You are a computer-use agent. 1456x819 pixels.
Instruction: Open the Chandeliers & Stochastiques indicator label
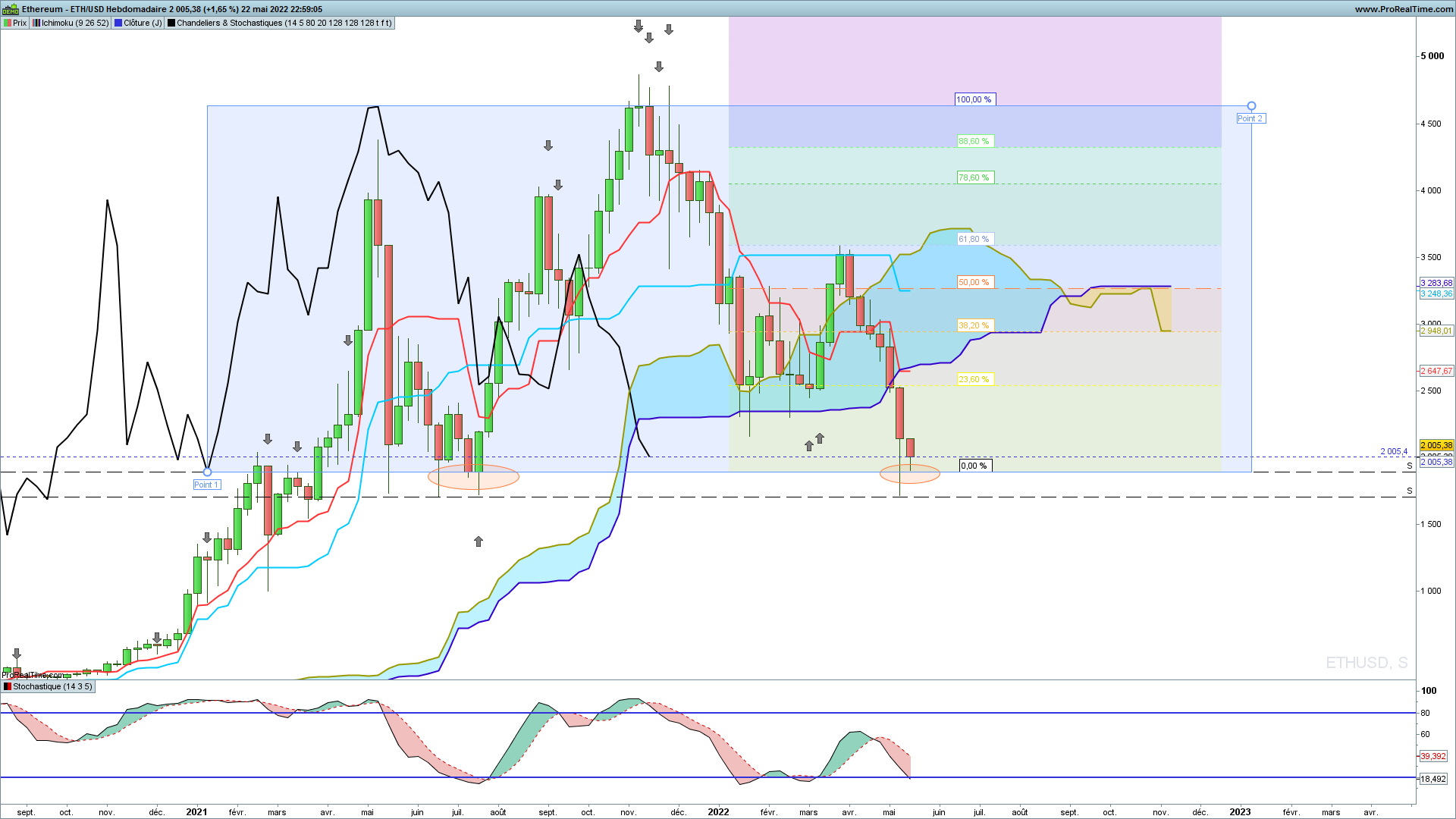[280, 23]
